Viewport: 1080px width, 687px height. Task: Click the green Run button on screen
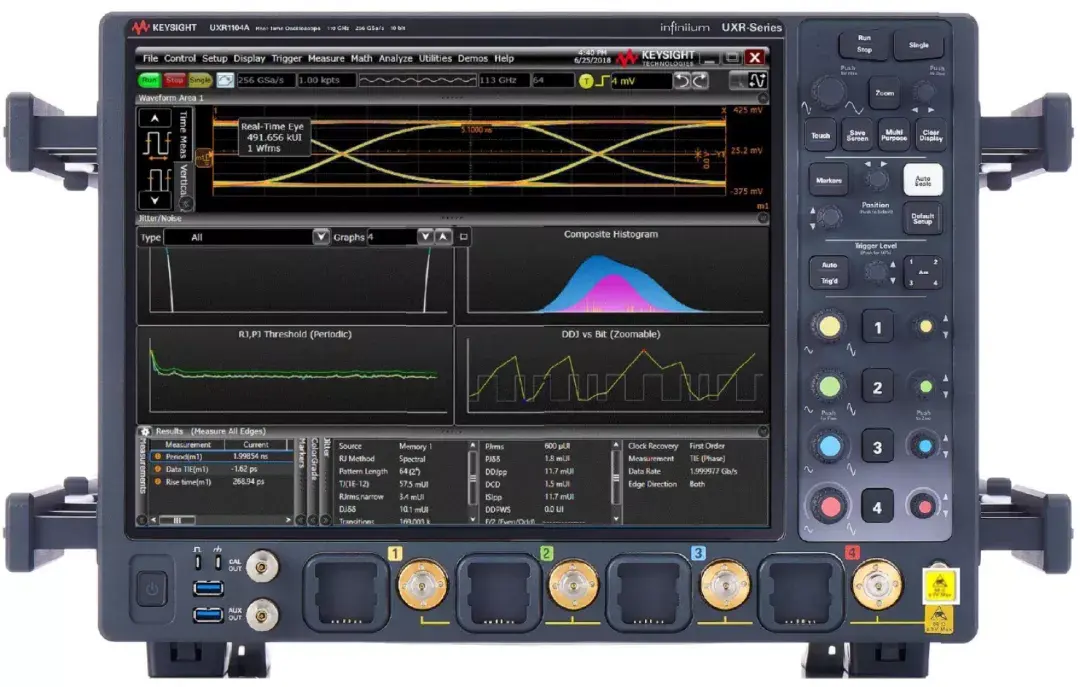tap(149, 81)
